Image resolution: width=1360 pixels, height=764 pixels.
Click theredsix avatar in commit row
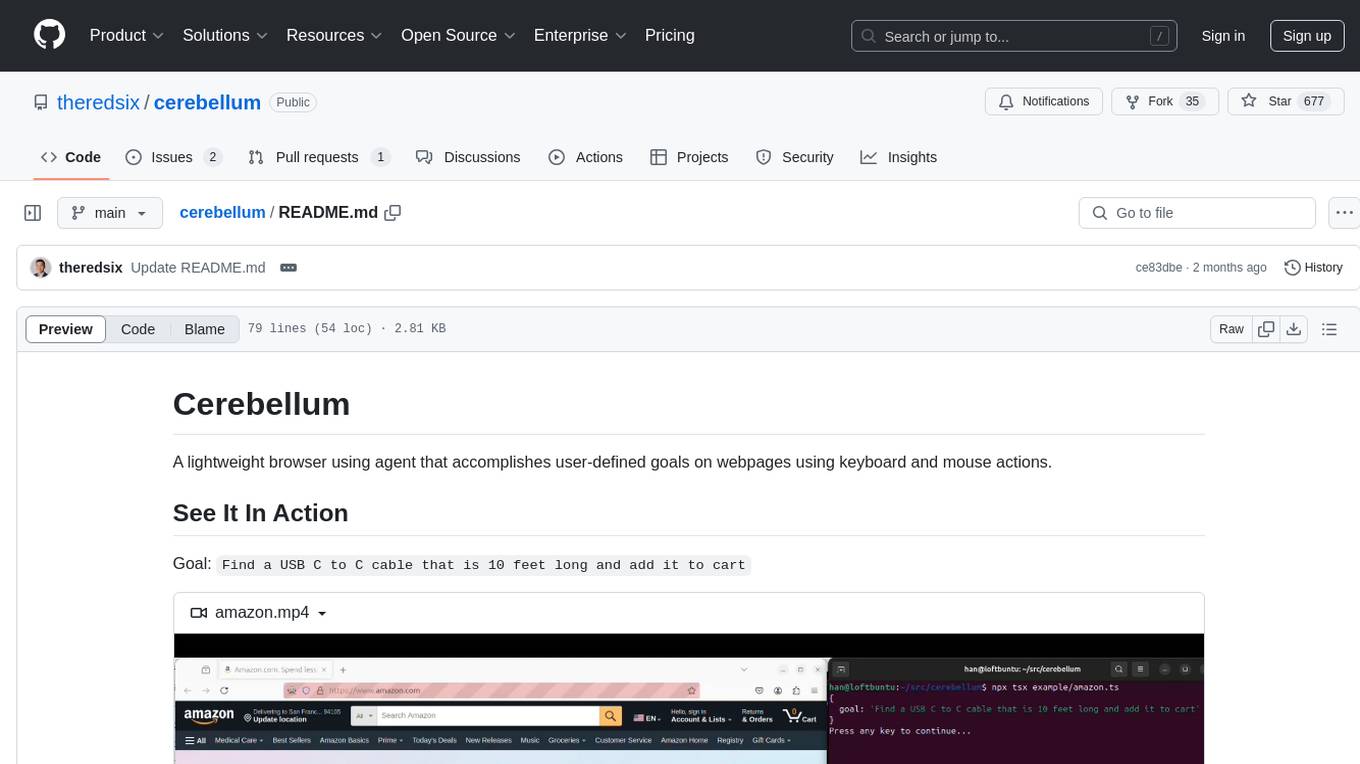point(40,268)
